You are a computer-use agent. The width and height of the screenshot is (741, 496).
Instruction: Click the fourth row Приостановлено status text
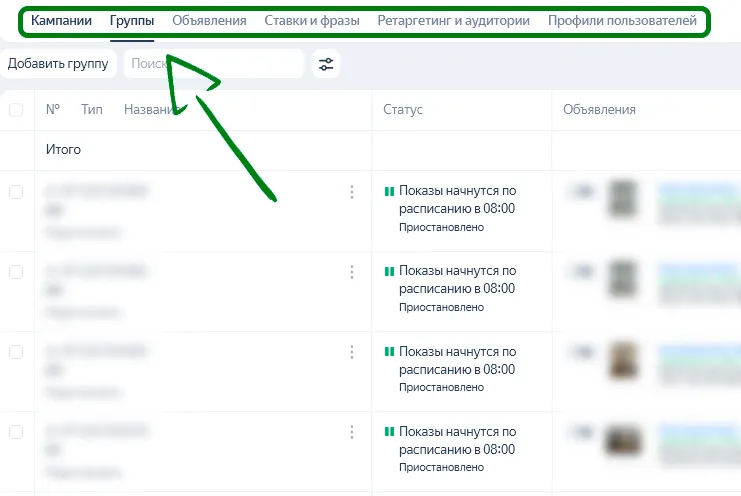coord(441,467)
